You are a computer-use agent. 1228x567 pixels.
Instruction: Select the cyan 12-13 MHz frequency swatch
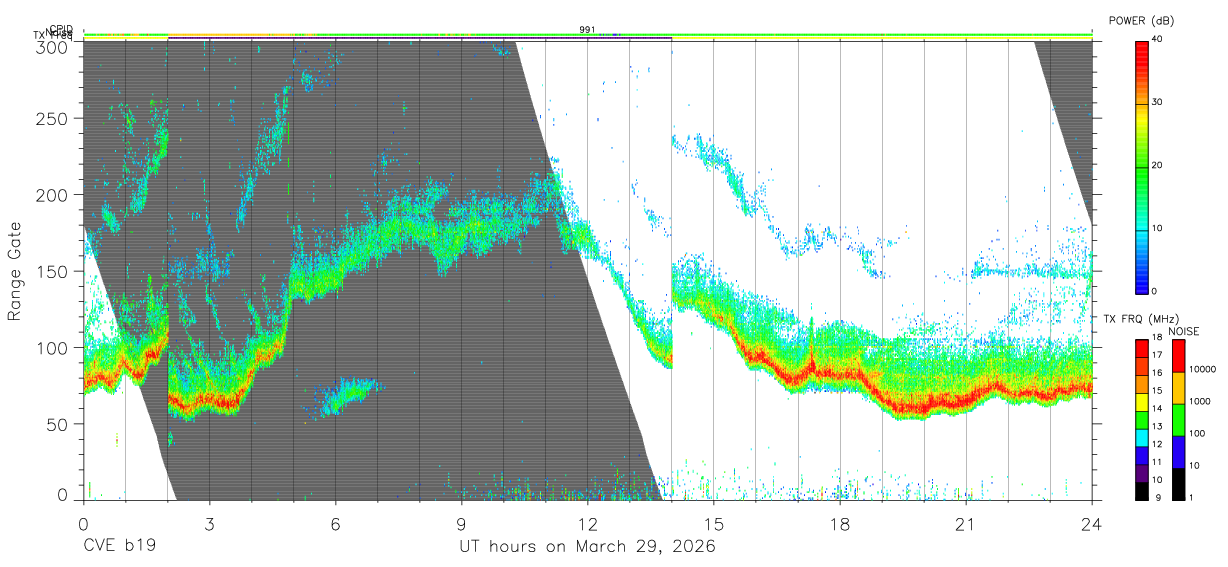pyautogui.click(x=1141, y=437)
